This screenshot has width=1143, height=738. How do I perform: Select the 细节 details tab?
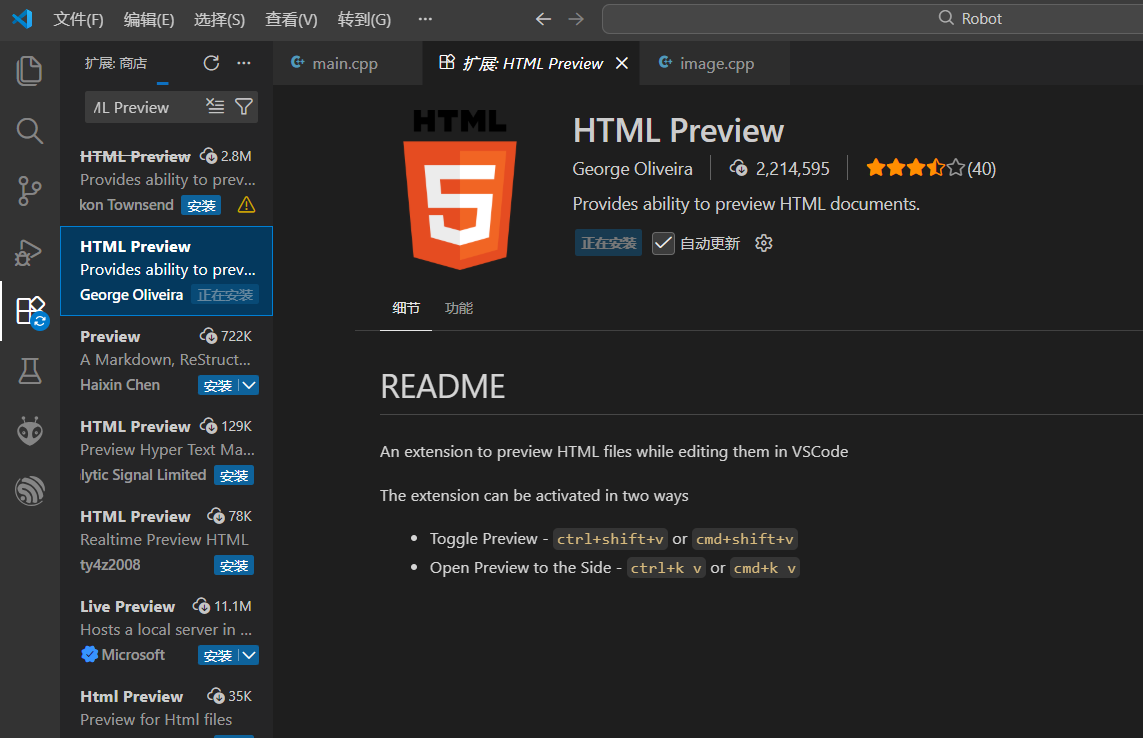pos(406,308)
